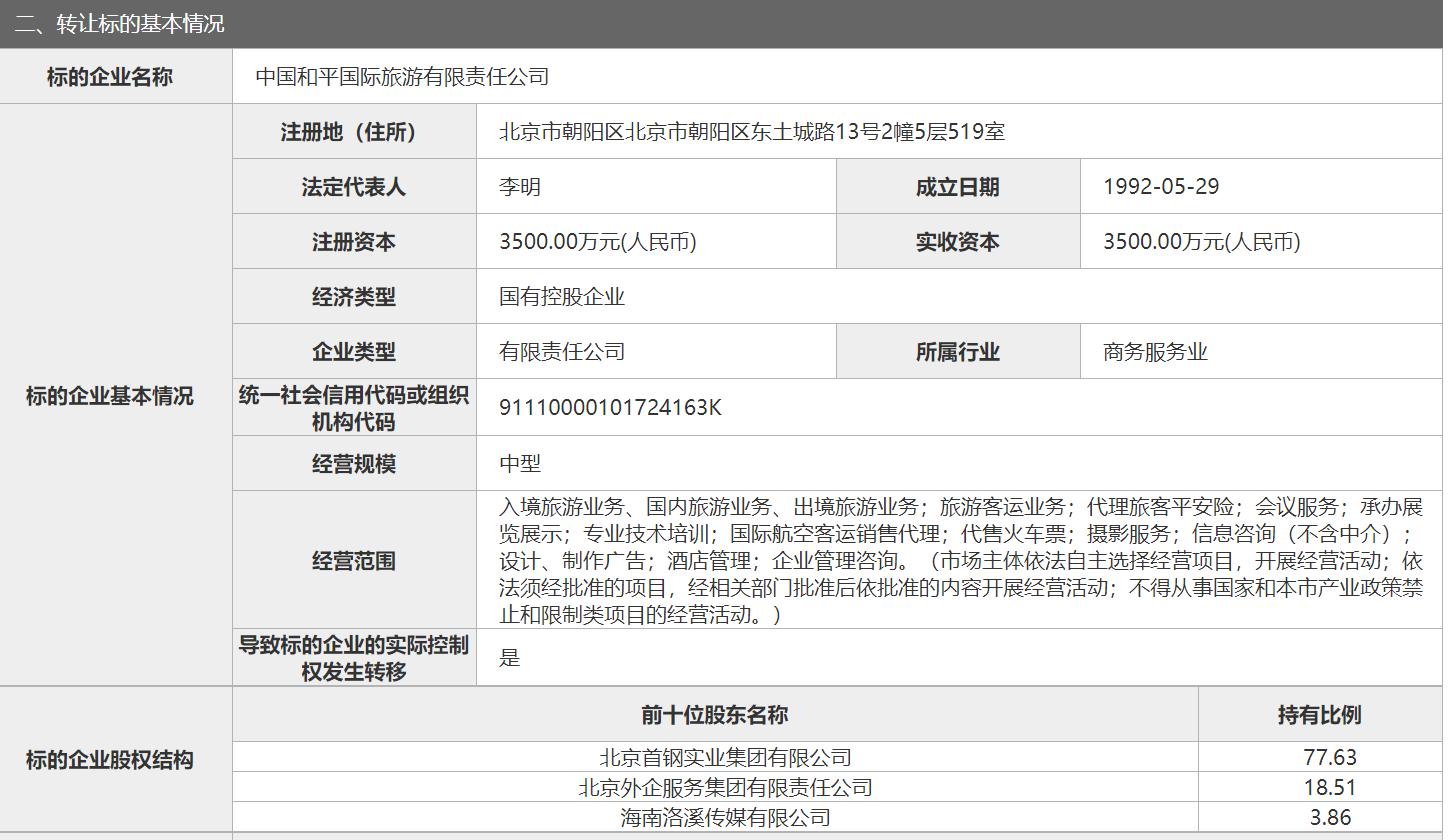
Task: 选择"海南洛溪传媒有限公司"持股比例3.86
Action: 1322,817
